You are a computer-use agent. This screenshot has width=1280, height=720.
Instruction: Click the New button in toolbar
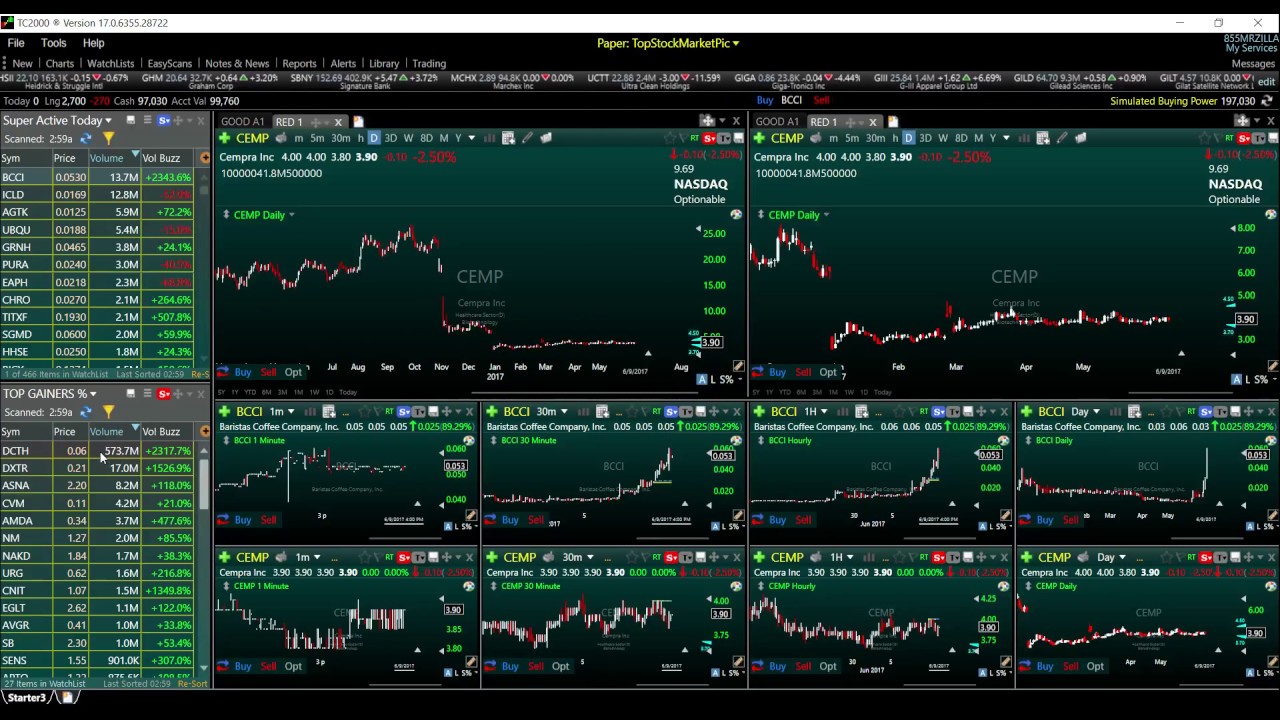click(22, 63)
